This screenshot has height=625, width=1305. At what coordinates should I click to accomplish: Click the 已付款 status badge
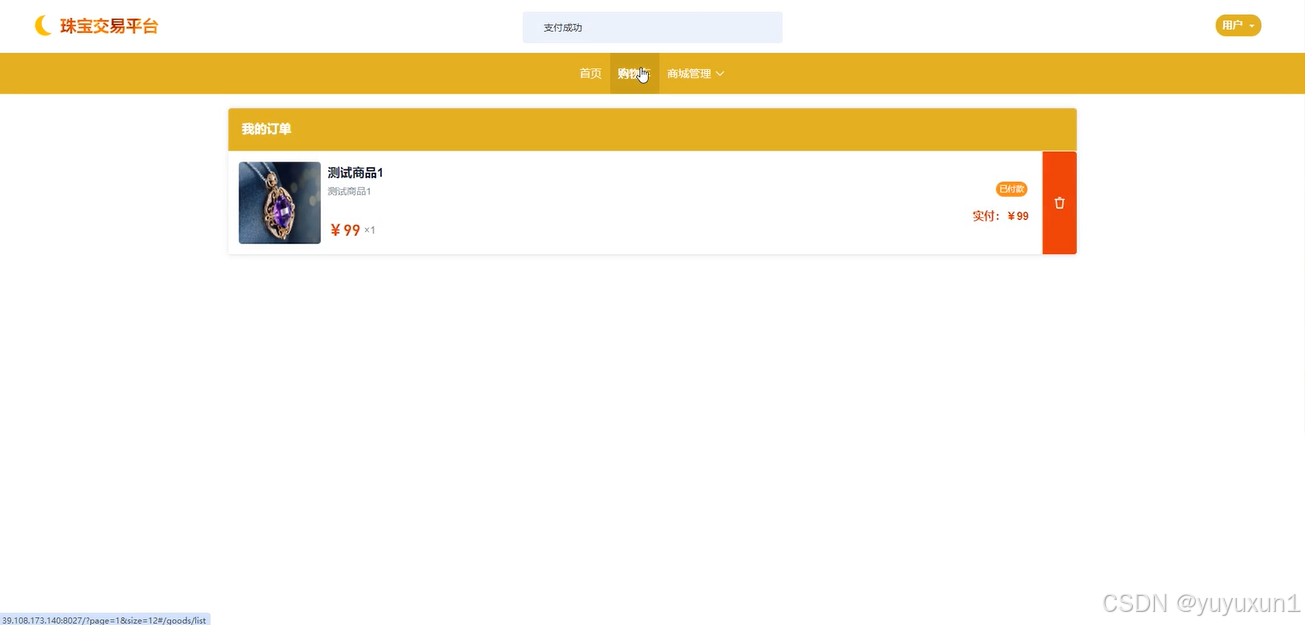(x=1012, y=189)
